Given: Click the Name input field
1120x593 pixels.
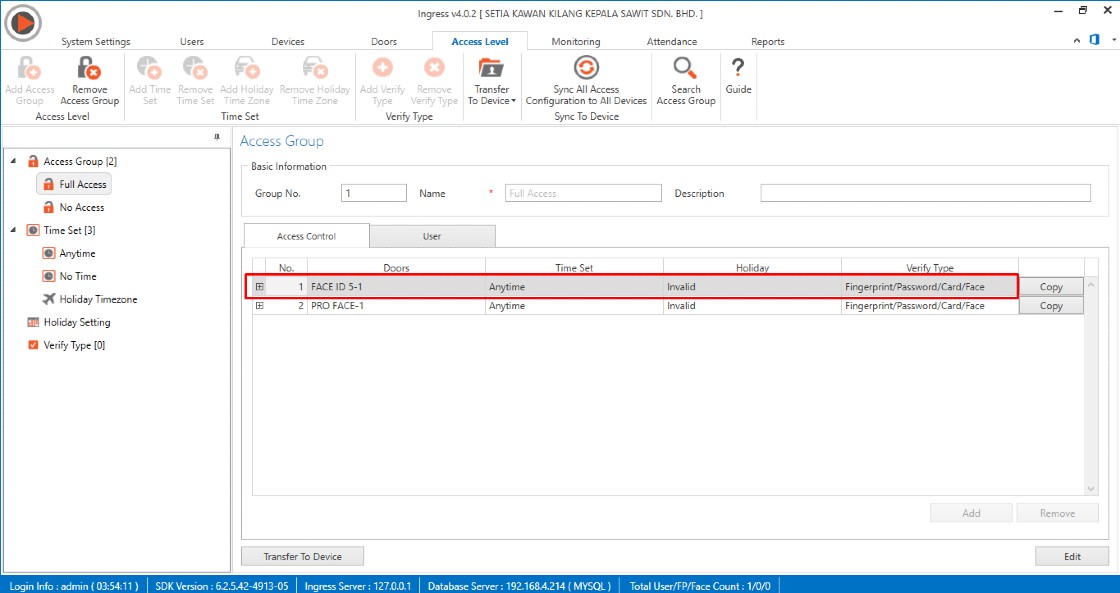Looking at the screenshot, I should 583,193.
